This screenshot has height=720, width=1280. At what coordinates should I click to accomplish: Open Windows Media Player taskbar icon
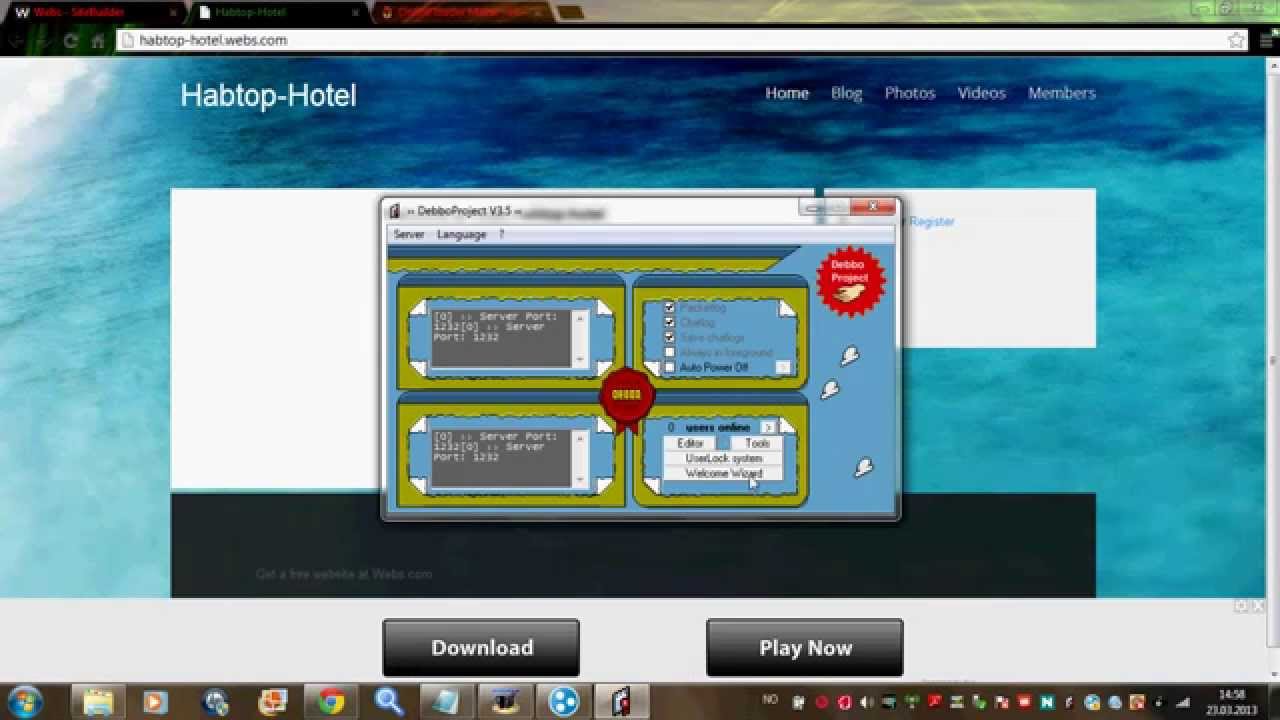pyautogui.click(x=155, y=702)
